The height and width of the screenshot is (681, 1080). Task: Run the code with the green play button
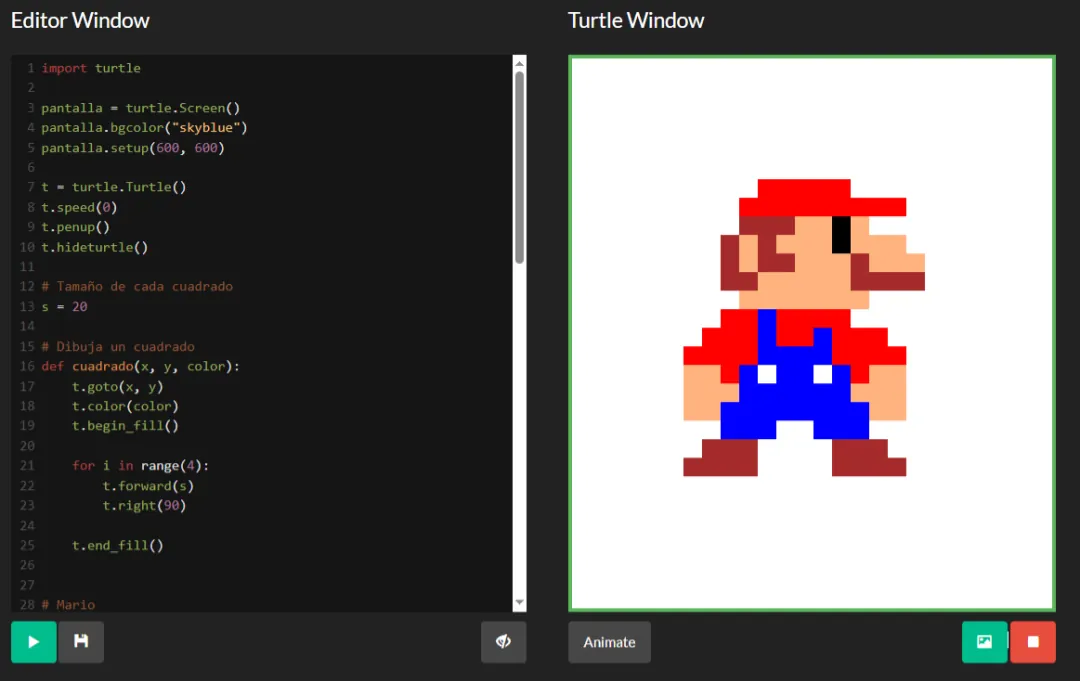(x=34, y=642)
